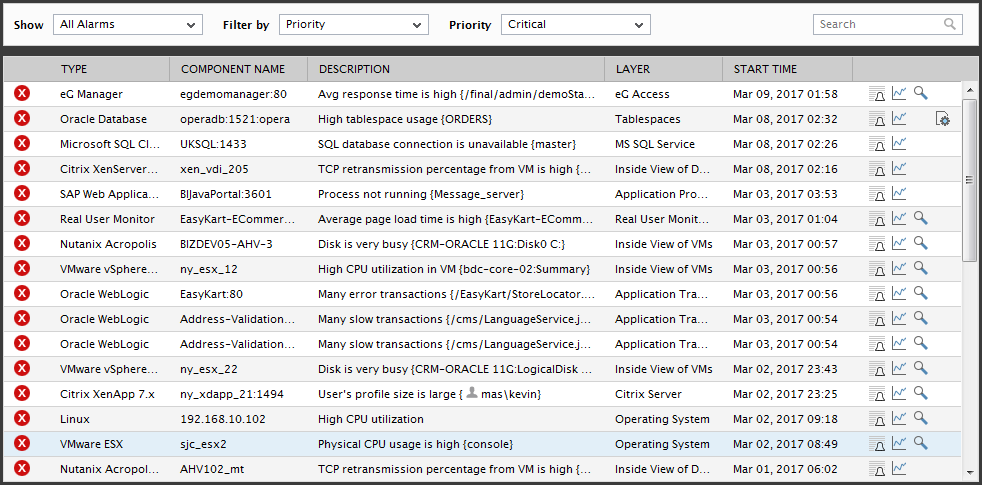Image resolution: width=982 pixels, height=485 pixels.
Task: Sort by COMPONENT NAME column header
Action: [x=233, y=70]
